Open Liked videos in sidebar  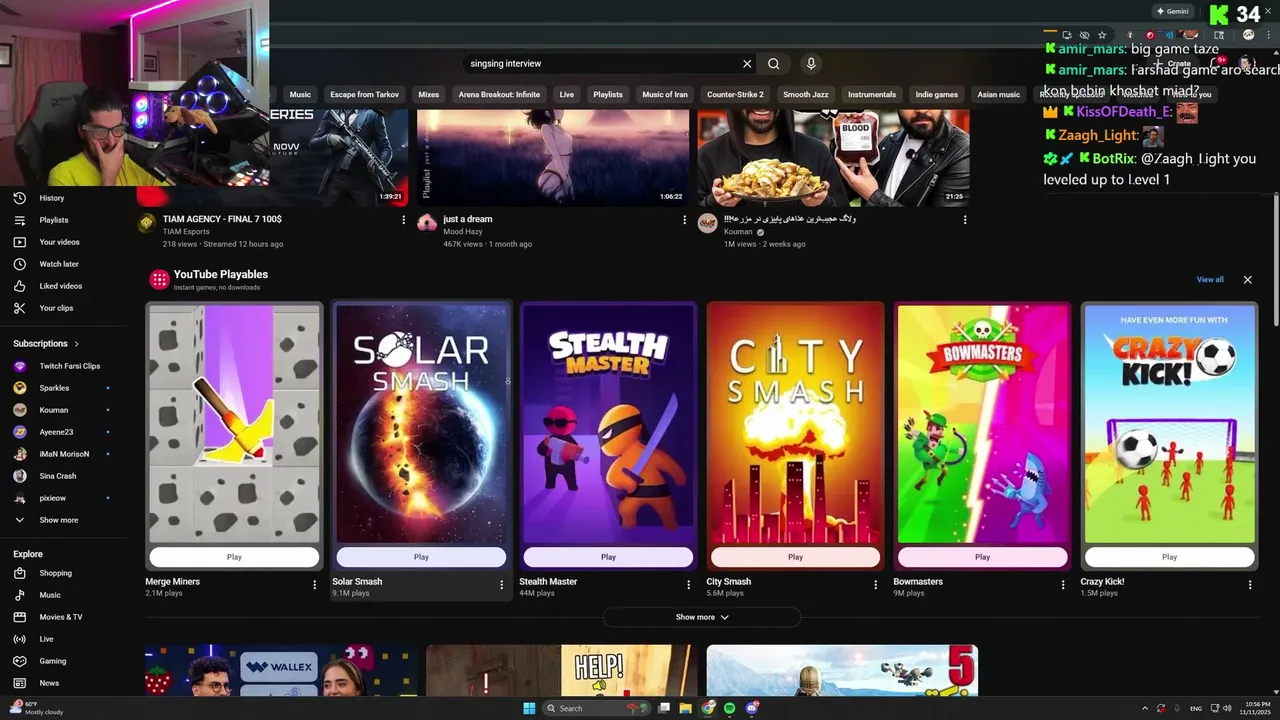[61, 286]
